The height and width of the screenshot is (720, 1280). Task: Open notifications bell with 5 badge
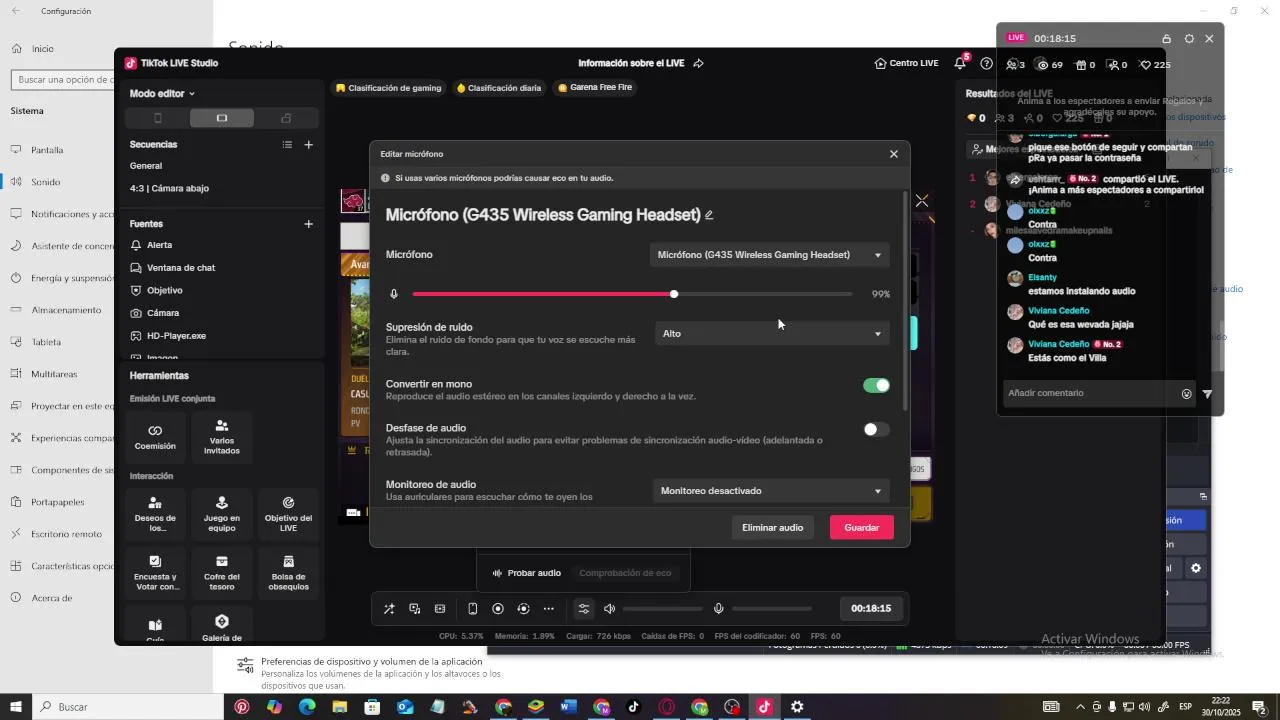coord(960,63)
